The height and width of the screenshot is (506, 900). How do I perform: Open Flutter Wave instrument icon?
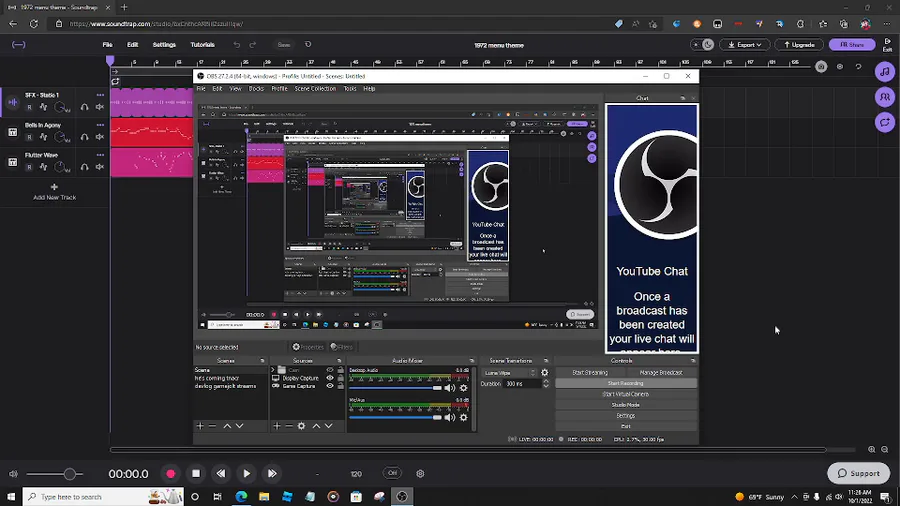pyautogui.click(x=12, y=162)
